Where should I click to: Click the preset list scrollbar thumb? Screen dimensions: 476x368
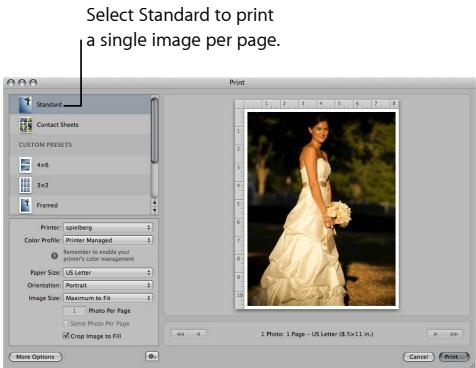point(154,130)
